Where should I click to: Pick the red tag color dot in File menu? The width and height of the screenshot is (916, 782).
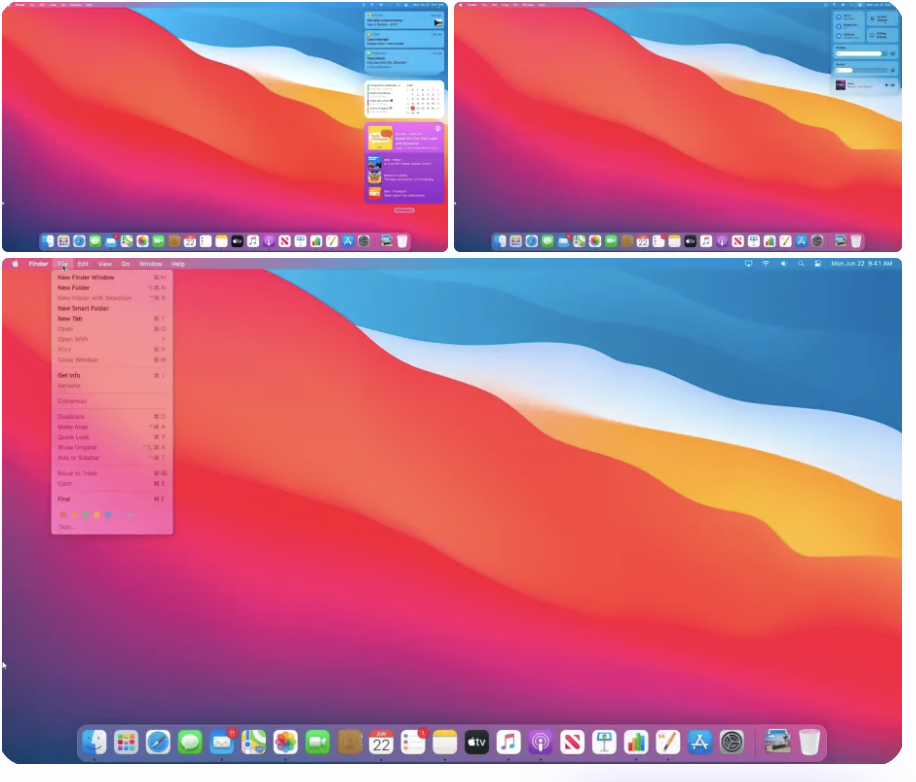pyautogui.click(x=63, y=514)
